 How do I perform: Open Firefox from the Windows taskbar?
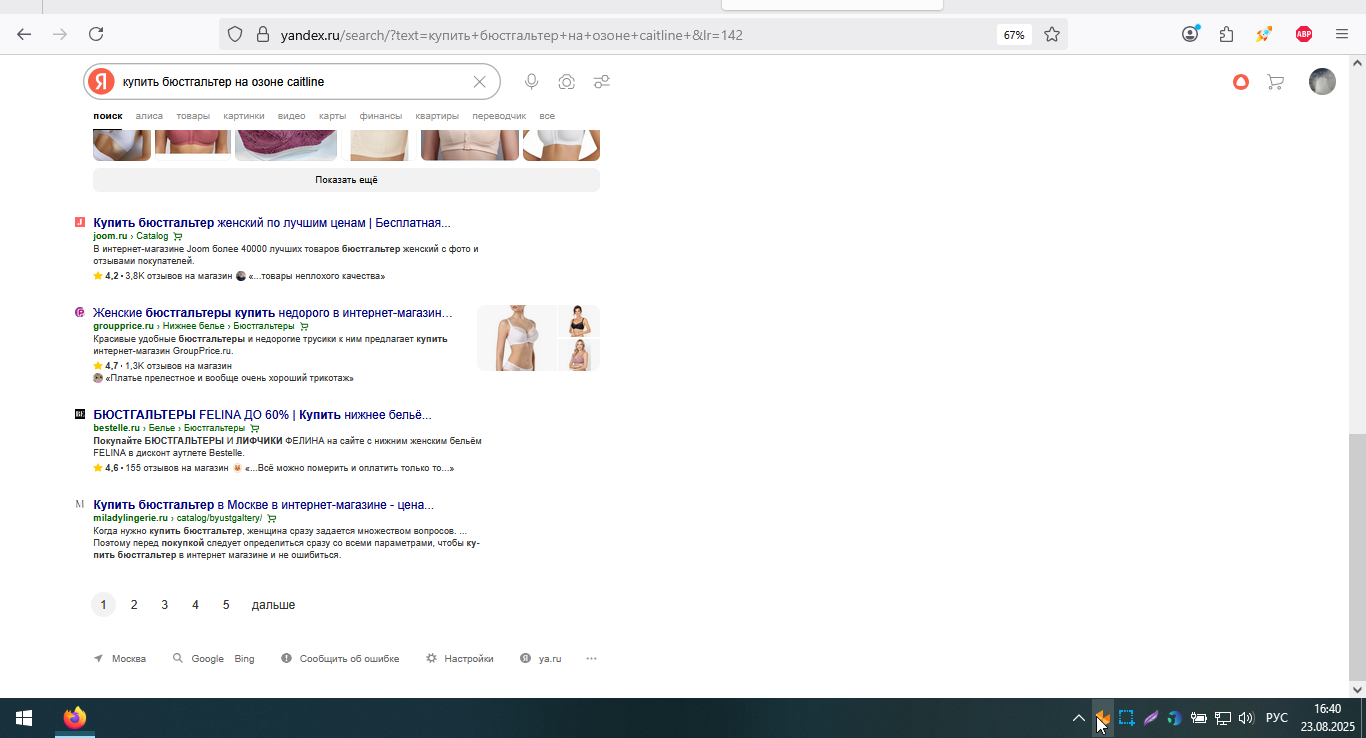click(x=75, y=718)
